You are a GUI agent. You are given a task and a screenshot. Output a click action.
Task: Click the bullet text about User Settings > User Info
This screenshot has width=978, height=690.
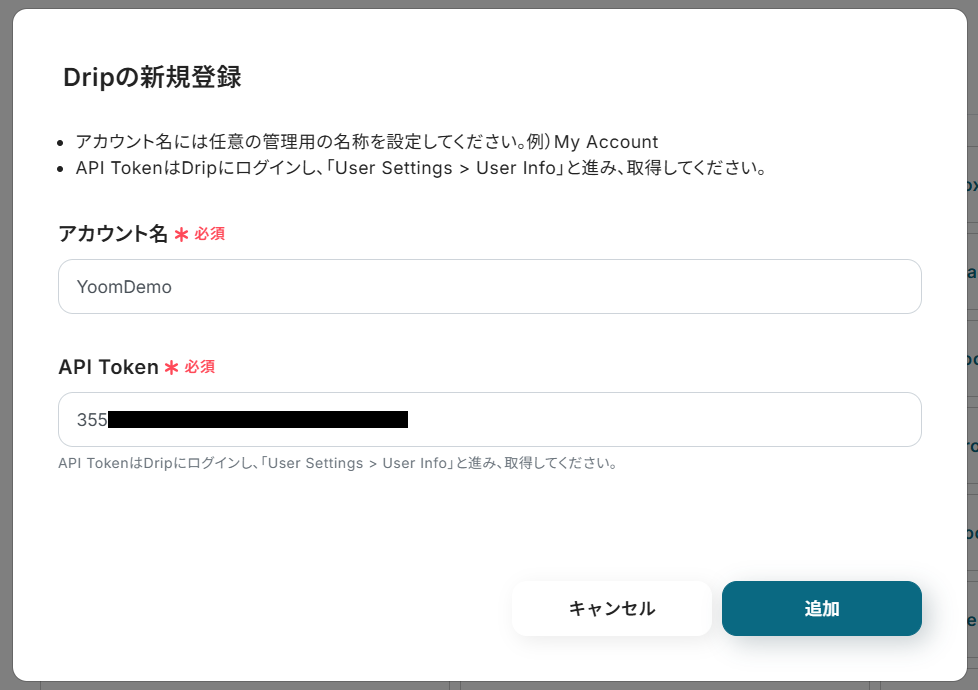pos(421,168)
